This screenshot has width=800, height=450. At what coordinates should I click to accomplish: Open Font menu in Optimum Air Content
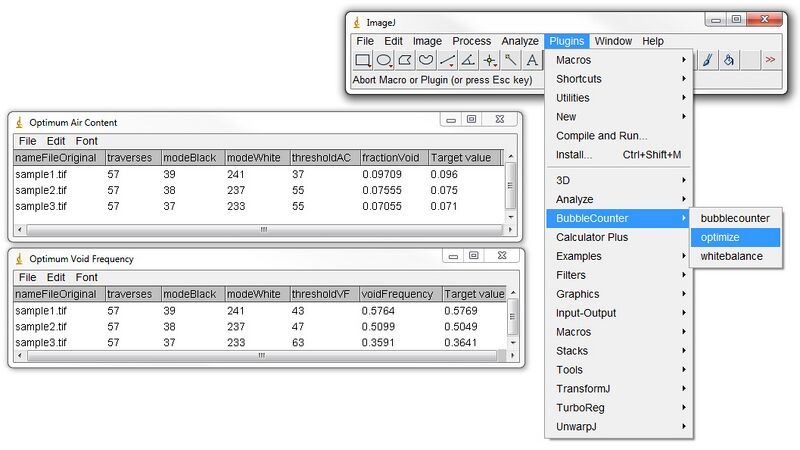86,141
